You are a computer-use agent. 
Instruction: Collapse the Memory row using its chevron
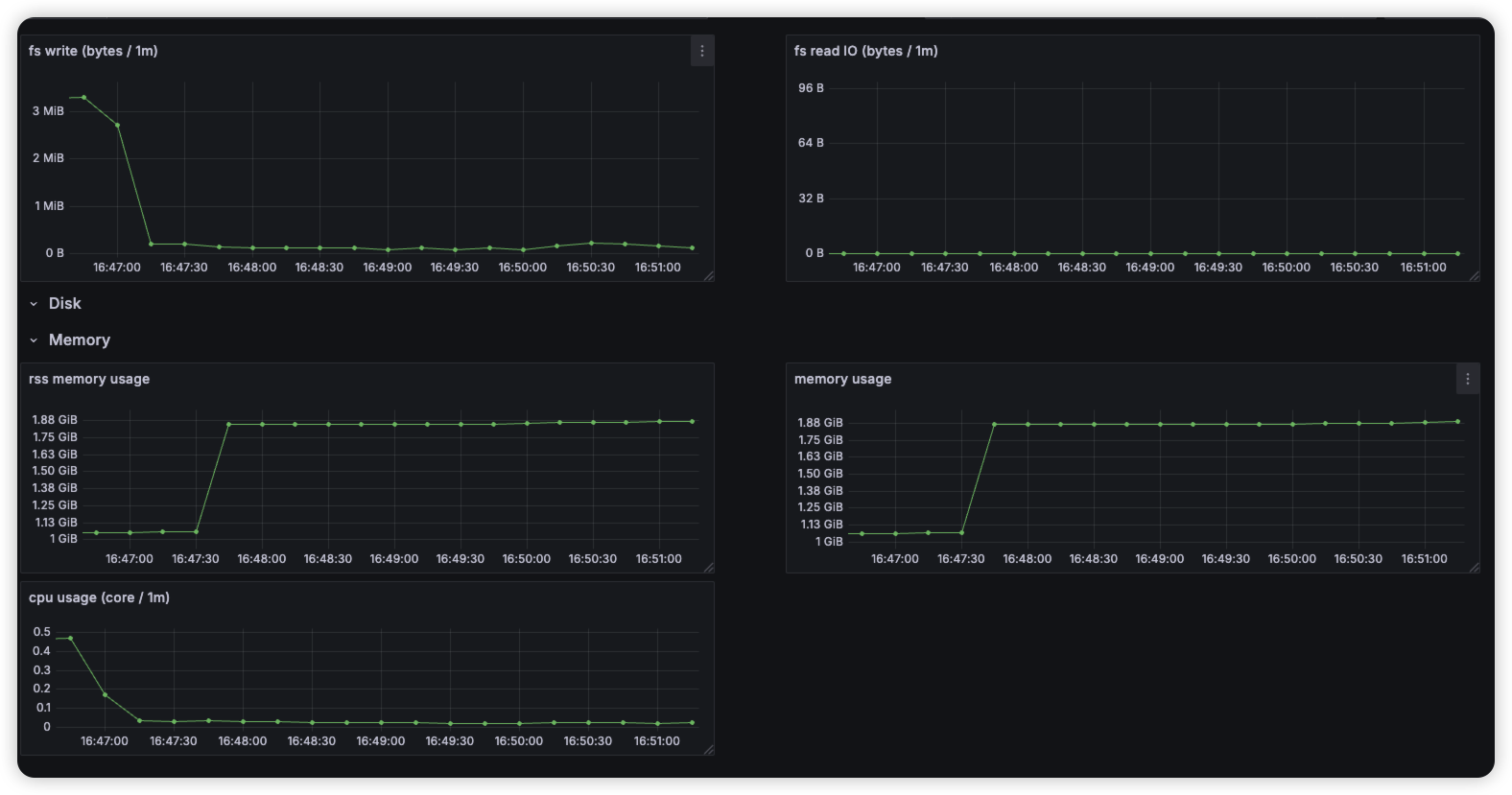34,340
